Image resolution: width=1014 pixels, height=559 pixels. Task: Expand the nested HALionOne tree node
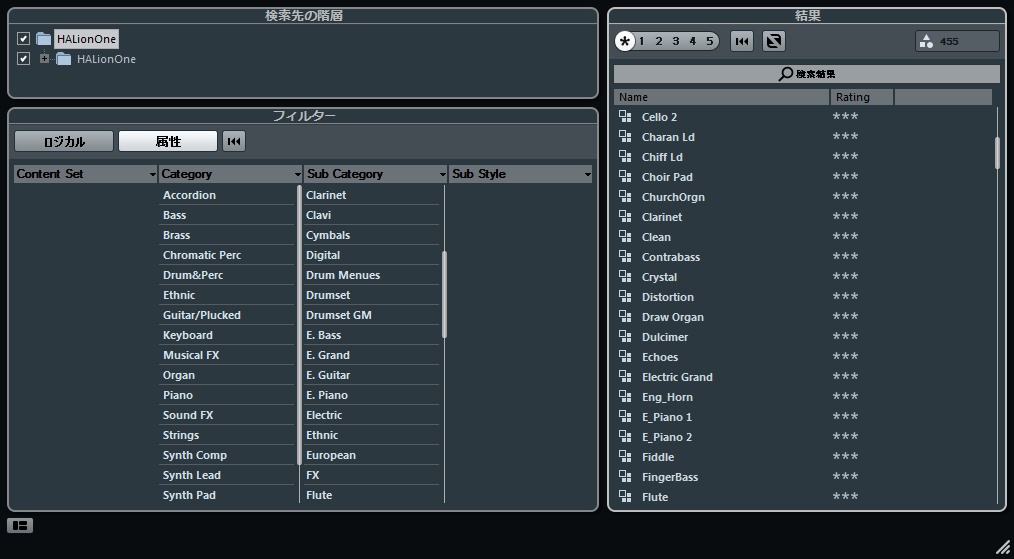44,59
